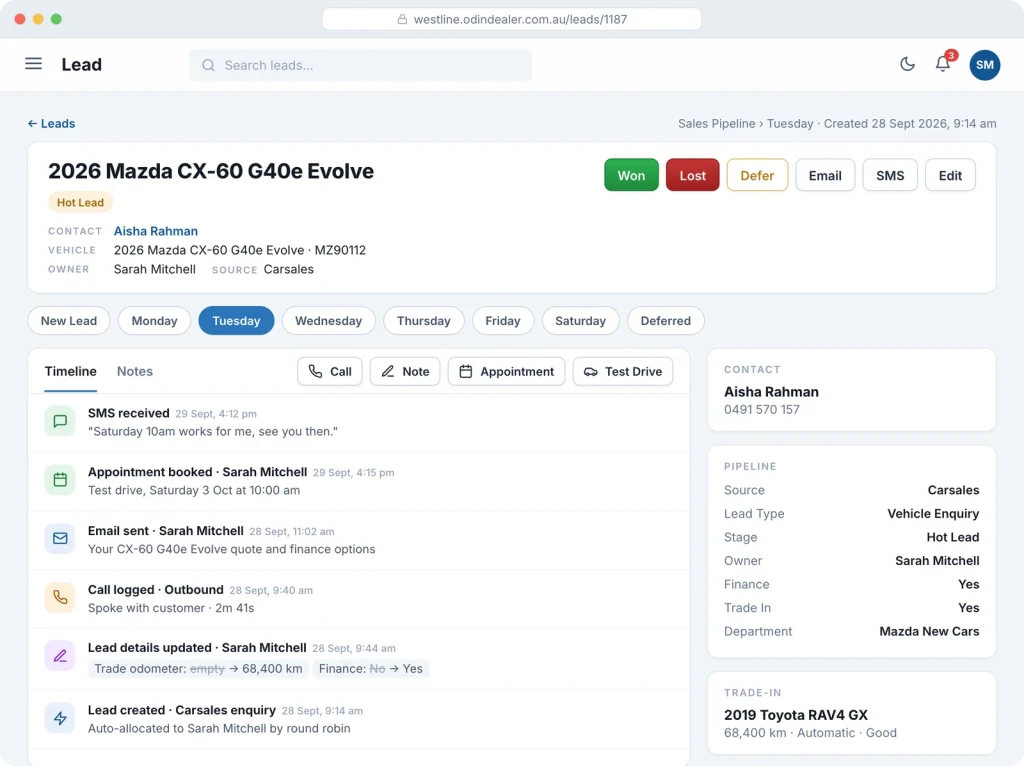Select the Tuesday pipeline stage
This screenshot has height=766, width=1024.
pos(236,321)
